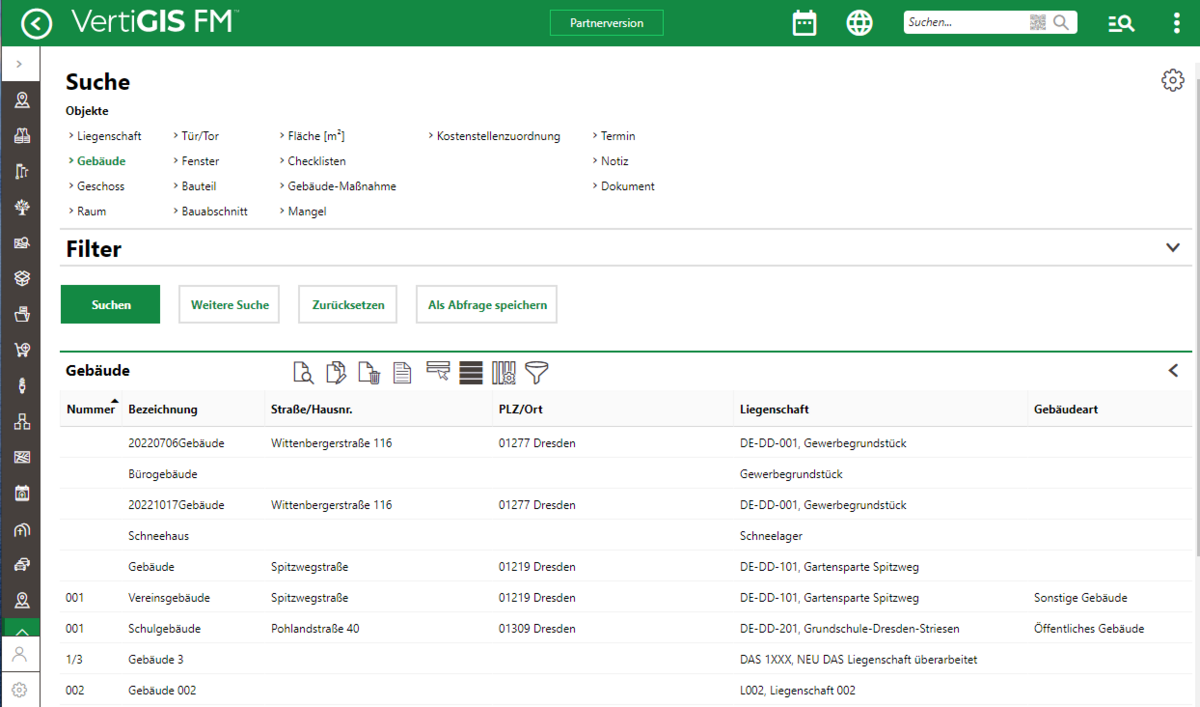Open the user profile sidebar icon
The height and width of the screenshot is (707, 1200).
pyautogui.click(x=20, y=655)
